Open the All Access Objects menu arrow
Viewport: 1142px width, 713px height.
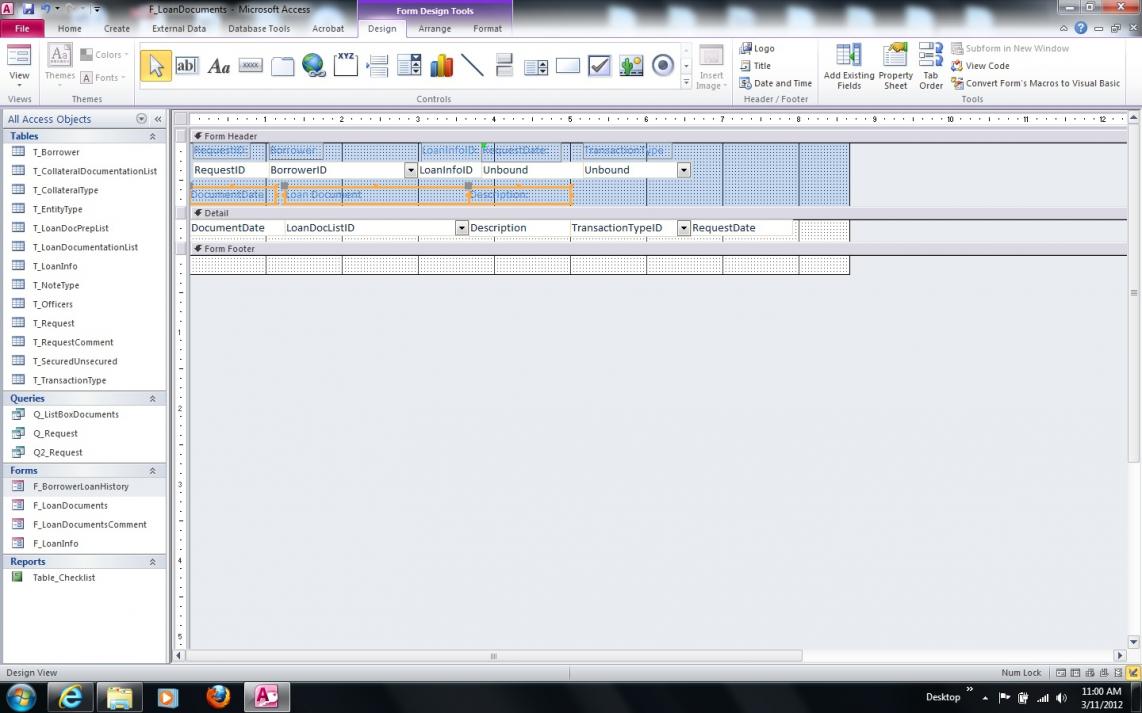(141, 119)
